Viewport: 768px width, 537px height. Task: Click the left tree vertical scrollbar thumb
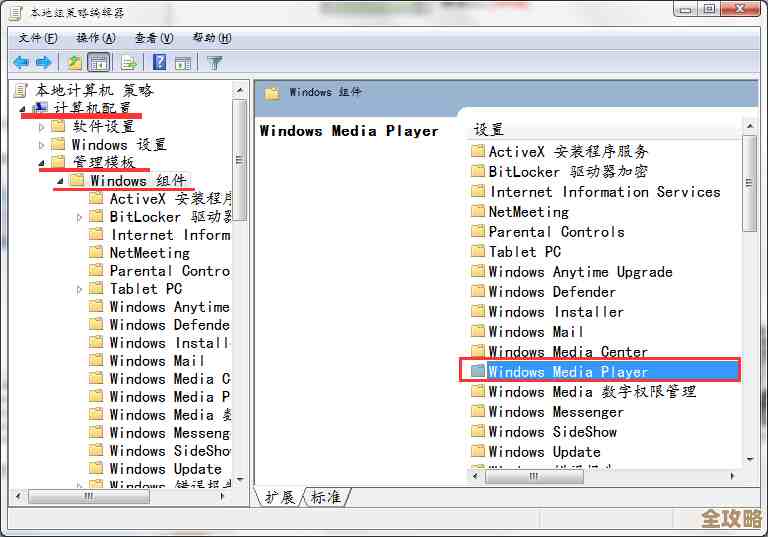click(x=240, y=160)
